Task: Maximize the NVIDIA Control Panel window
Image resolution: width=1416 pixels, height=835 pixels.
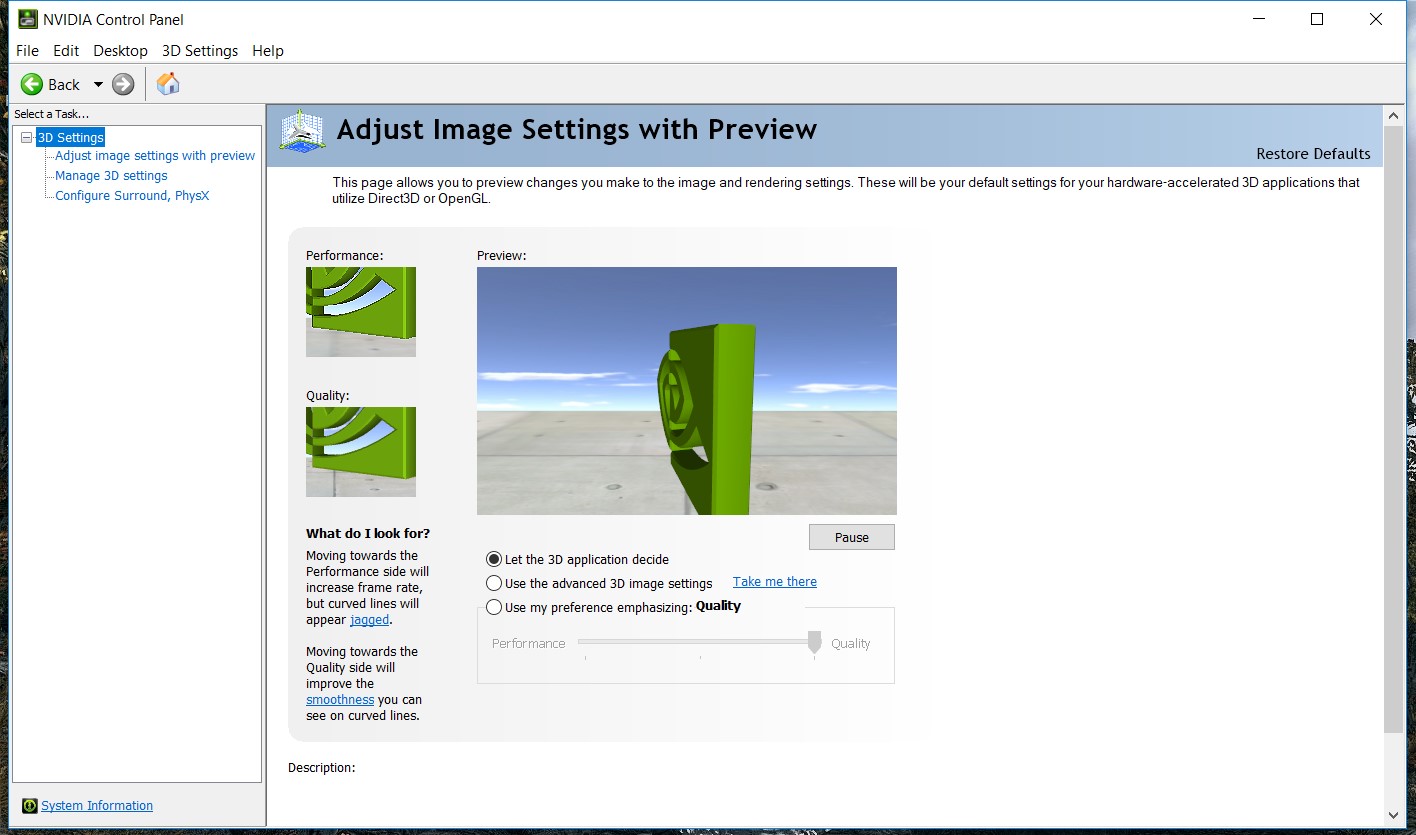Action: click(x=1317, y=19)
